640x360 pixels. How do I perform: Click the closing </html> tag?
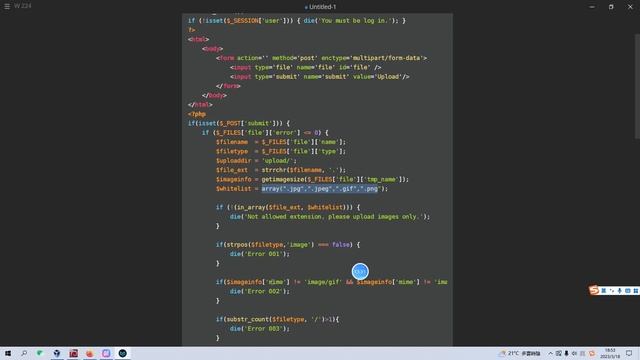click(200, 105)
